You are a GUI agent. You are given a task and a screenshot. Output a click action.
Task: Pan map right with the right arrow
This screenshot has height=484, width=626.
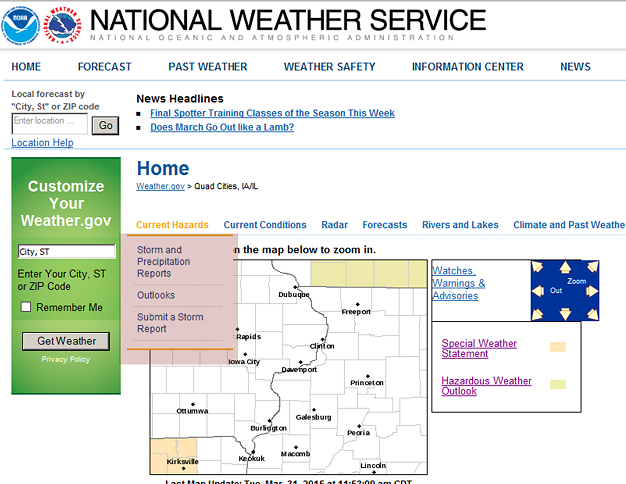click(592, 291)
